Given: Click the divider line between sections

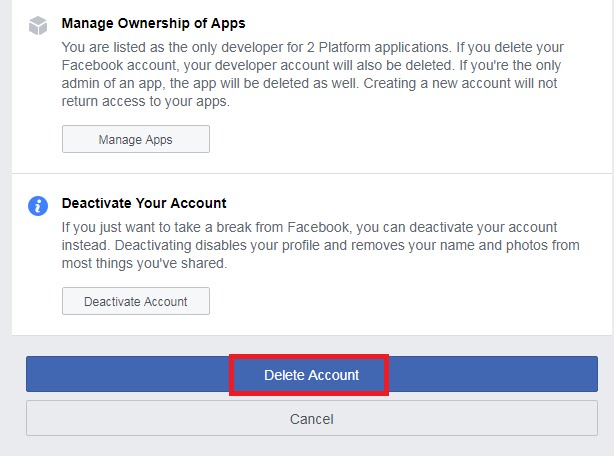Looking at the screenshot, I should point(312,173).
